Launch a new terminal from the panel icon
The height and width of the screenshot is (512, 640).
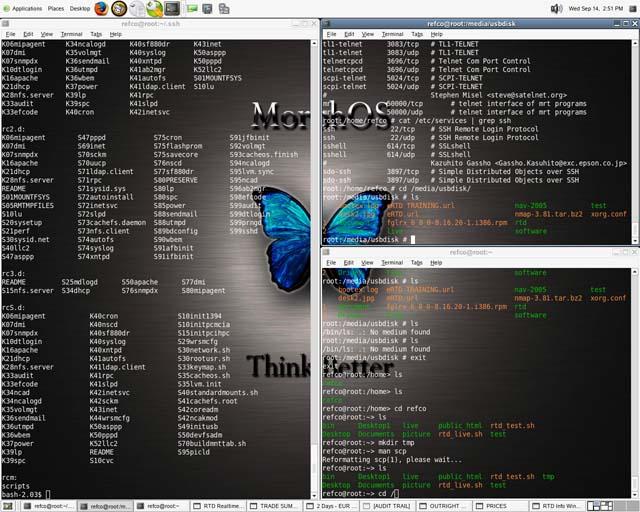[x=172, y=8]
